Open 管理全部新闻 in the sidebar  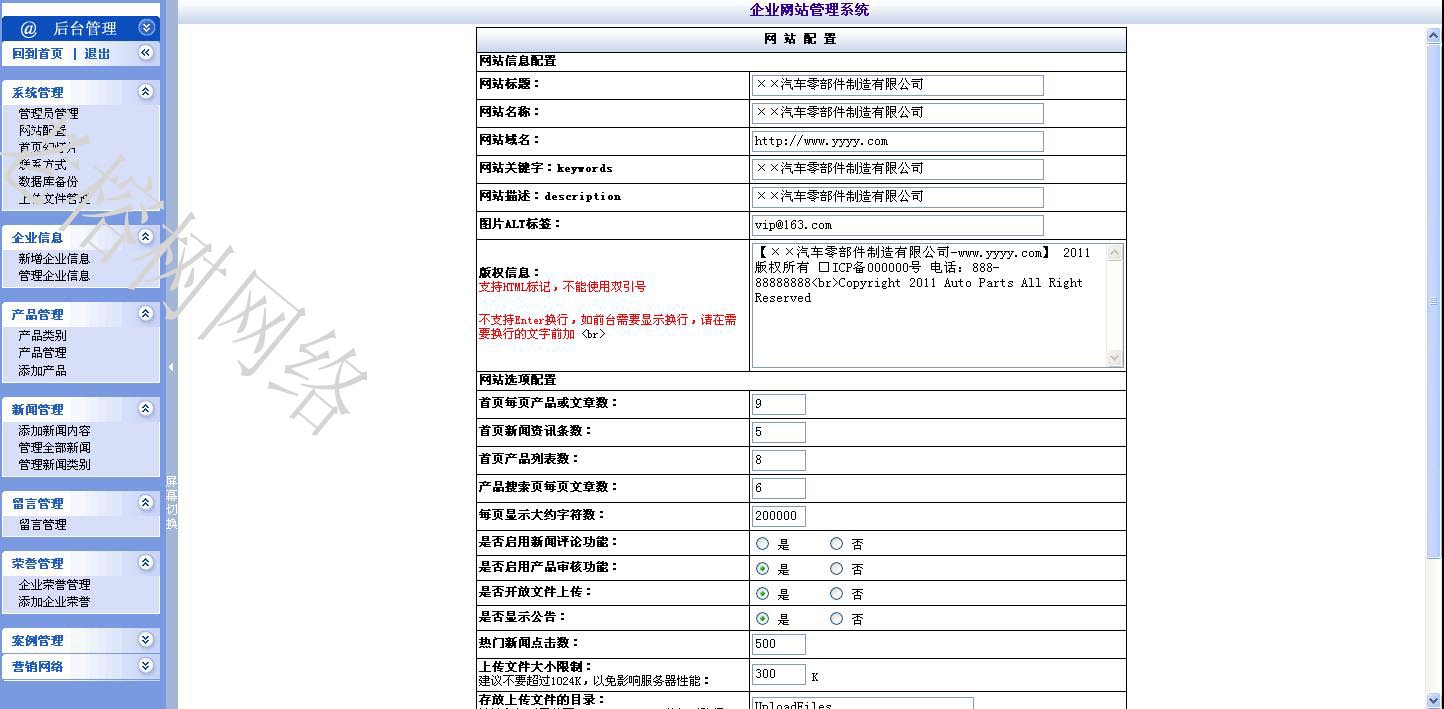[54, 448]
